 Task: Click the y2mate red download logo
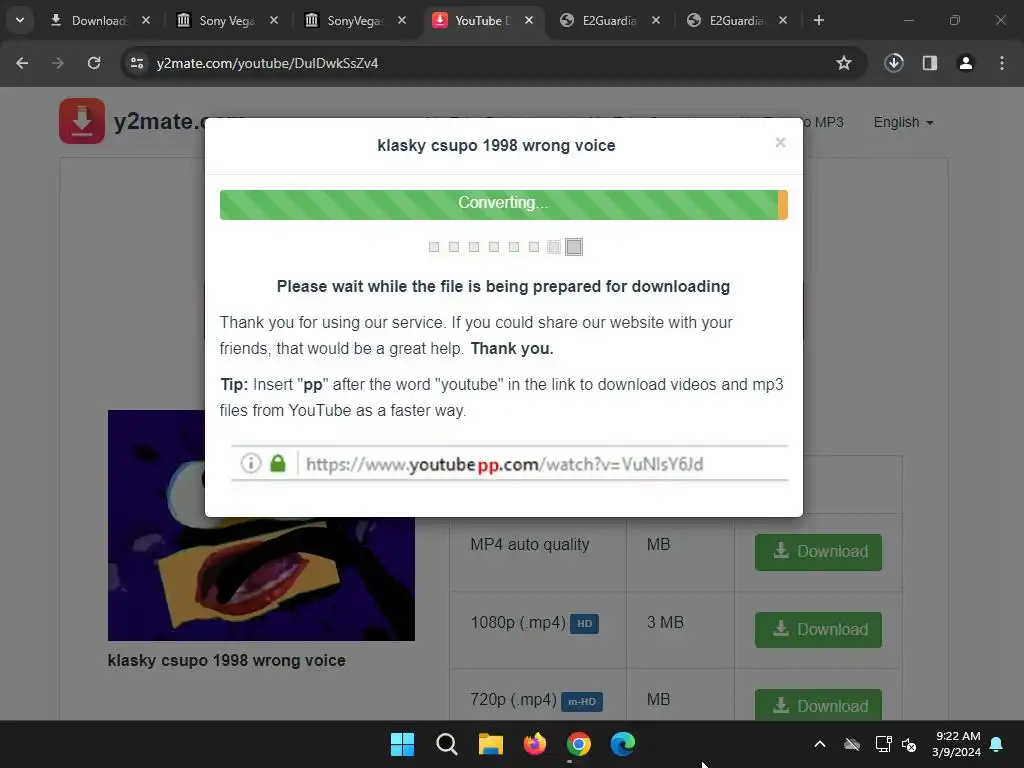82,121
